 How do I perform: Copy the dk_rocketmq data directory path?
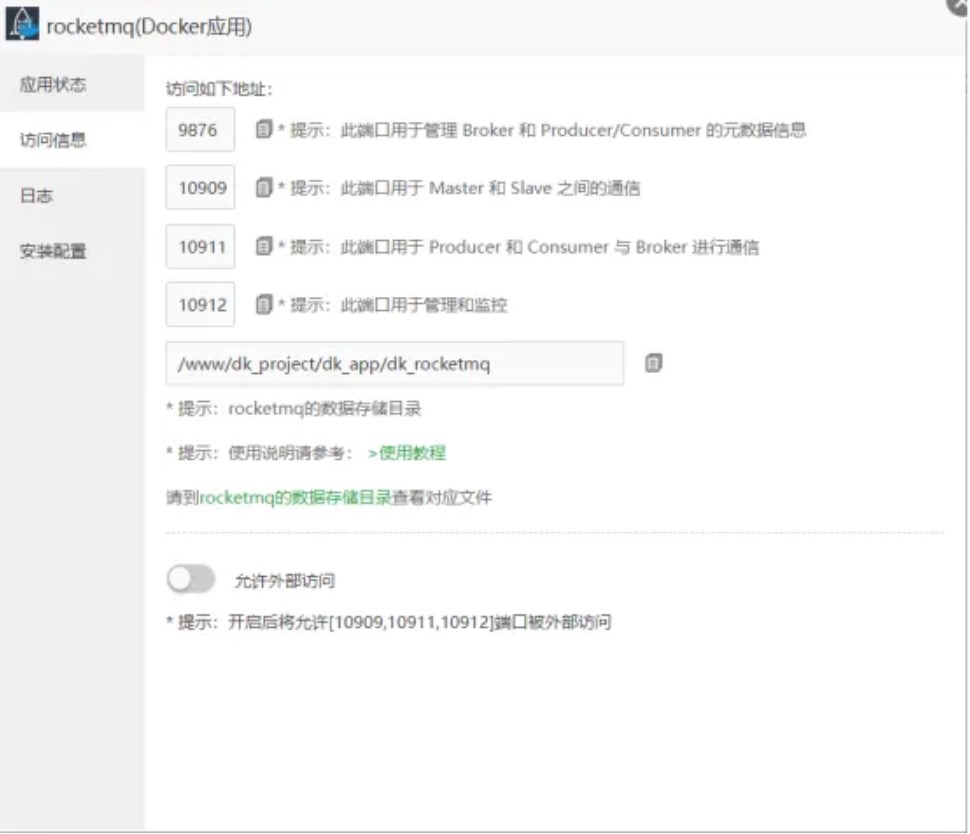(x=653, y=363)
